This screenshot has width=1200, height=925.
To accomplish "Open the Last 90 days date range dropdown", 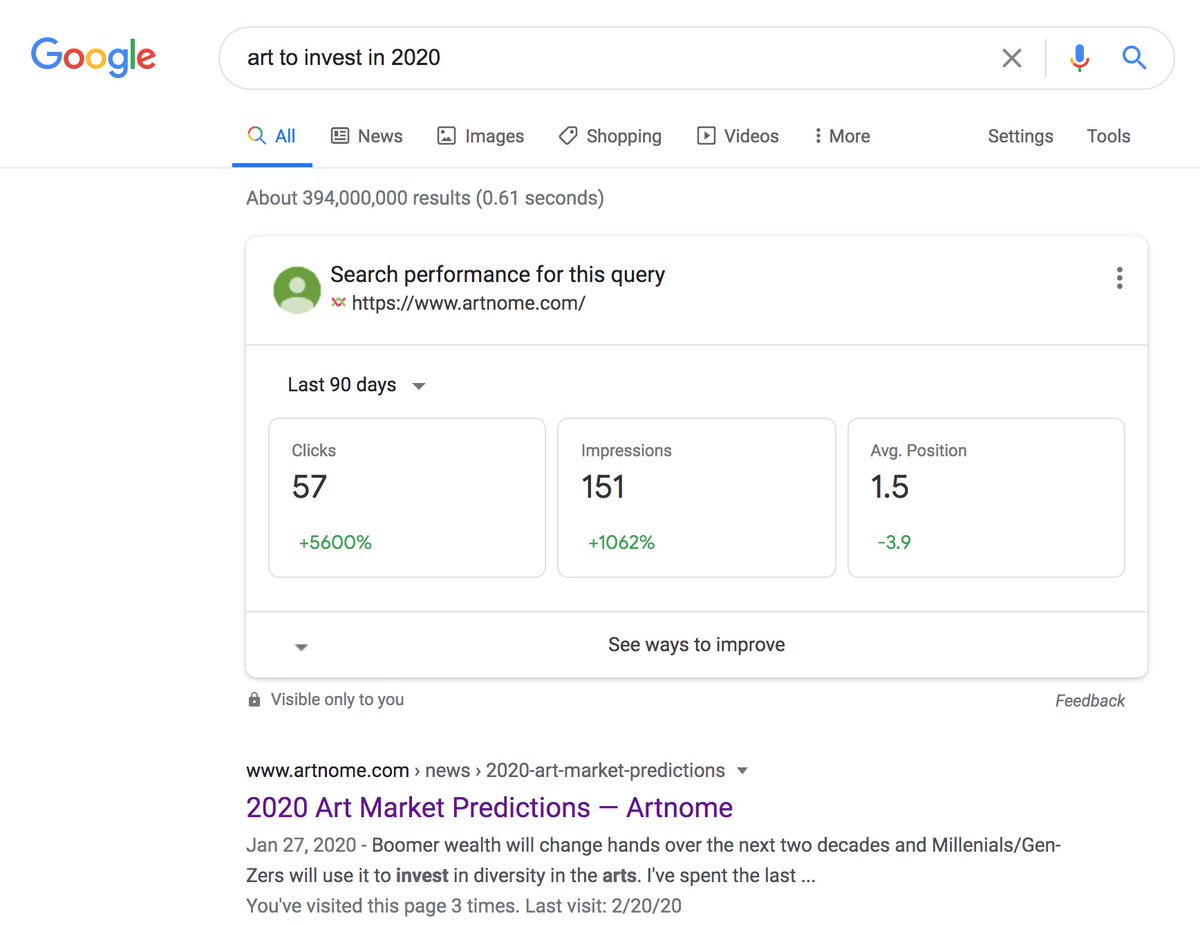I will click(x=357, y=385).
